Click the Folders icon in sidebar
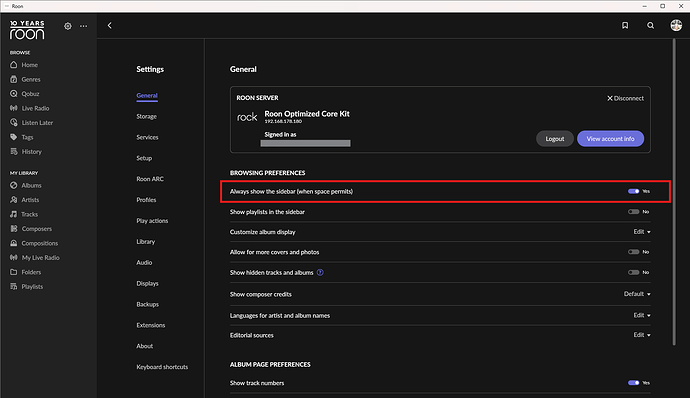690x398 pixels. pyautogui.click(x=14, y=272)
